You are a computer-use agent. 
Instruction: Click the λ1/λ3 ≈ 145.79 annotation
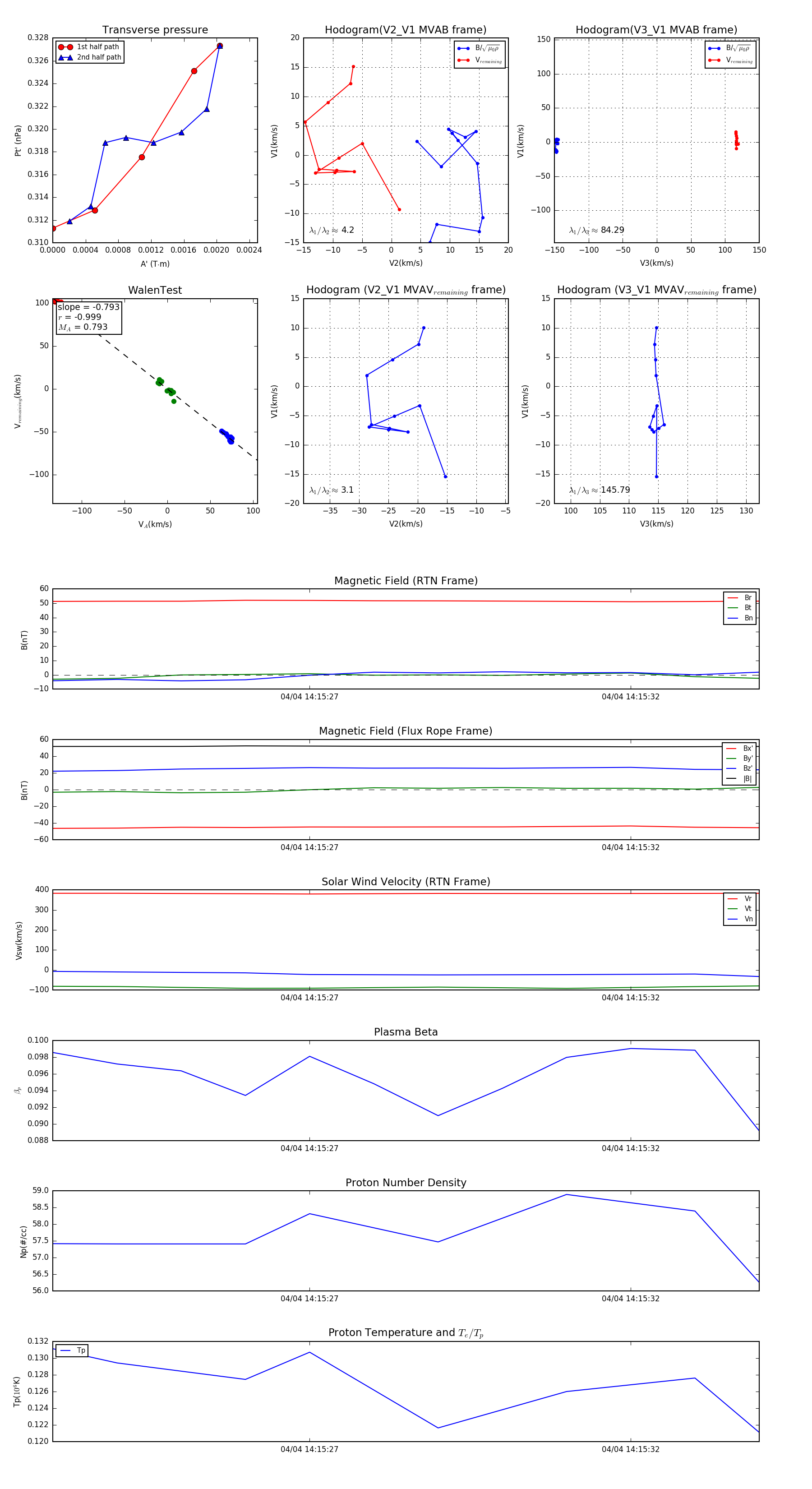(x=600, y=490)
